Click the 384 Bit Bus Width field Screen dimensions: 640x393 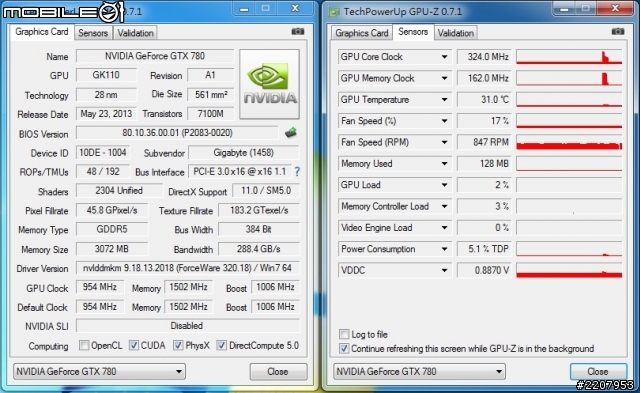pyautogui.click(x=259, y=229)
